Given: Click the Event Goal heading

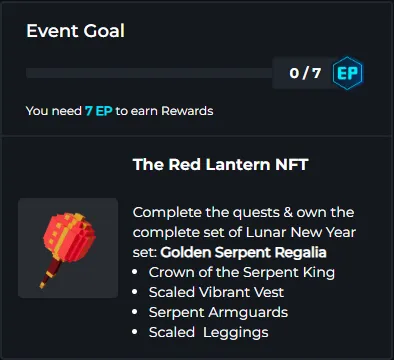Looking at the screenshot, I should pos(75,31).
